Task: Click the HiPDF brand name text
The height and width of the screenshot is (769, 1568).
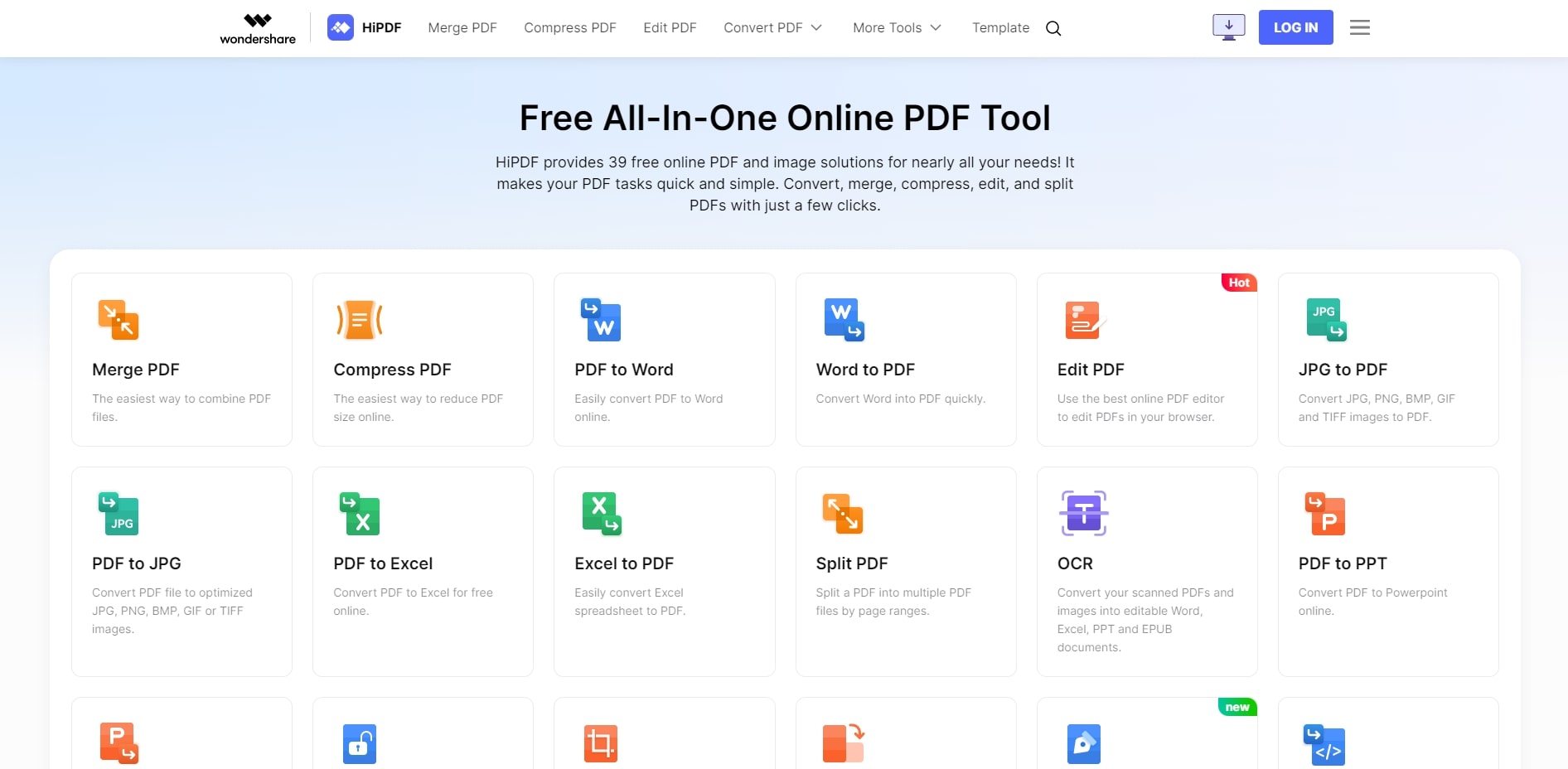Action: click(381, 27)
